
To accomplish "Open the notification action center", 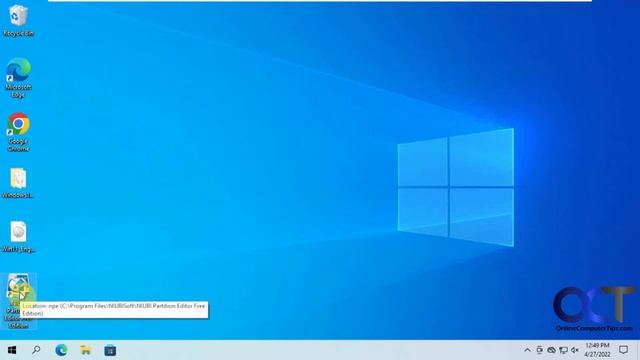I will (623, 350).
